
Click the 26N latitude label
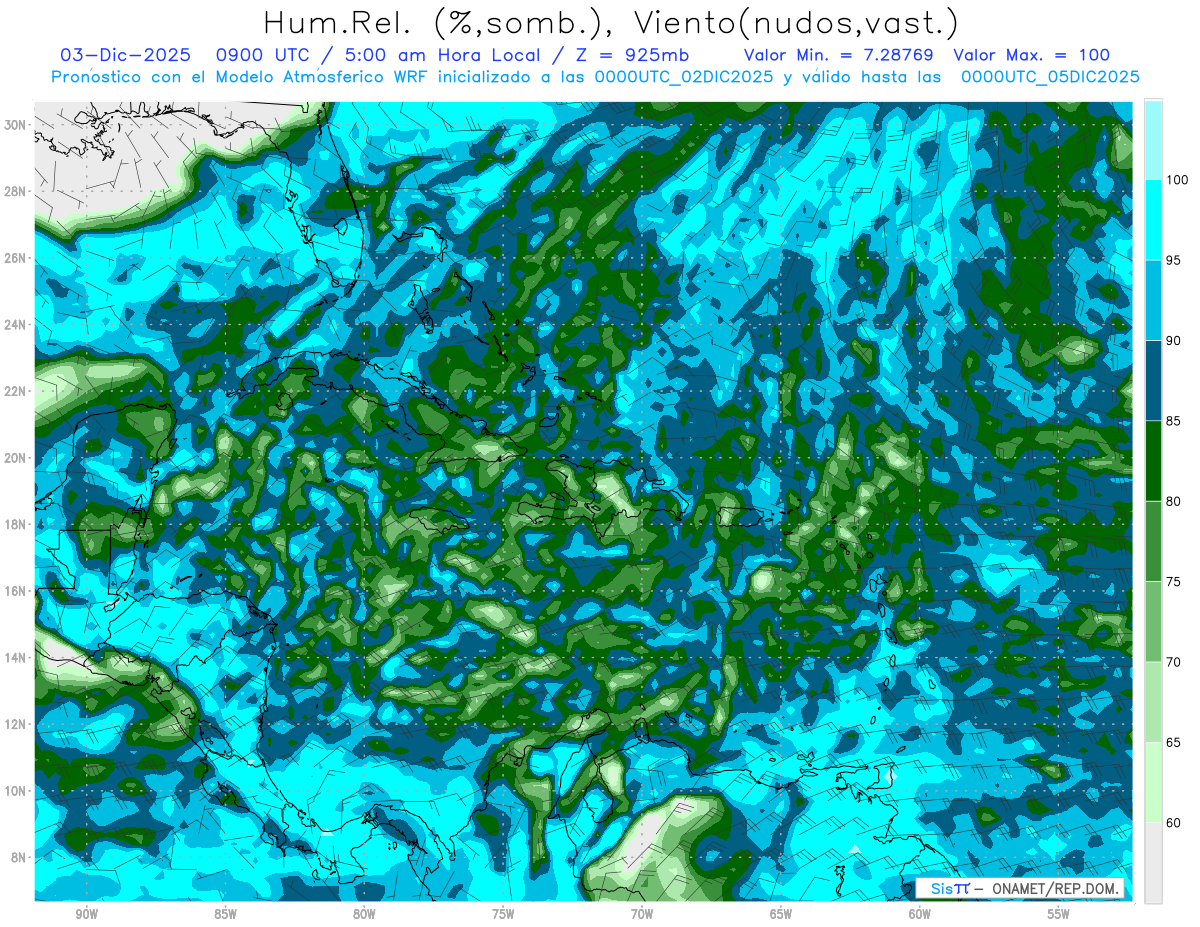tap(16, 258)
